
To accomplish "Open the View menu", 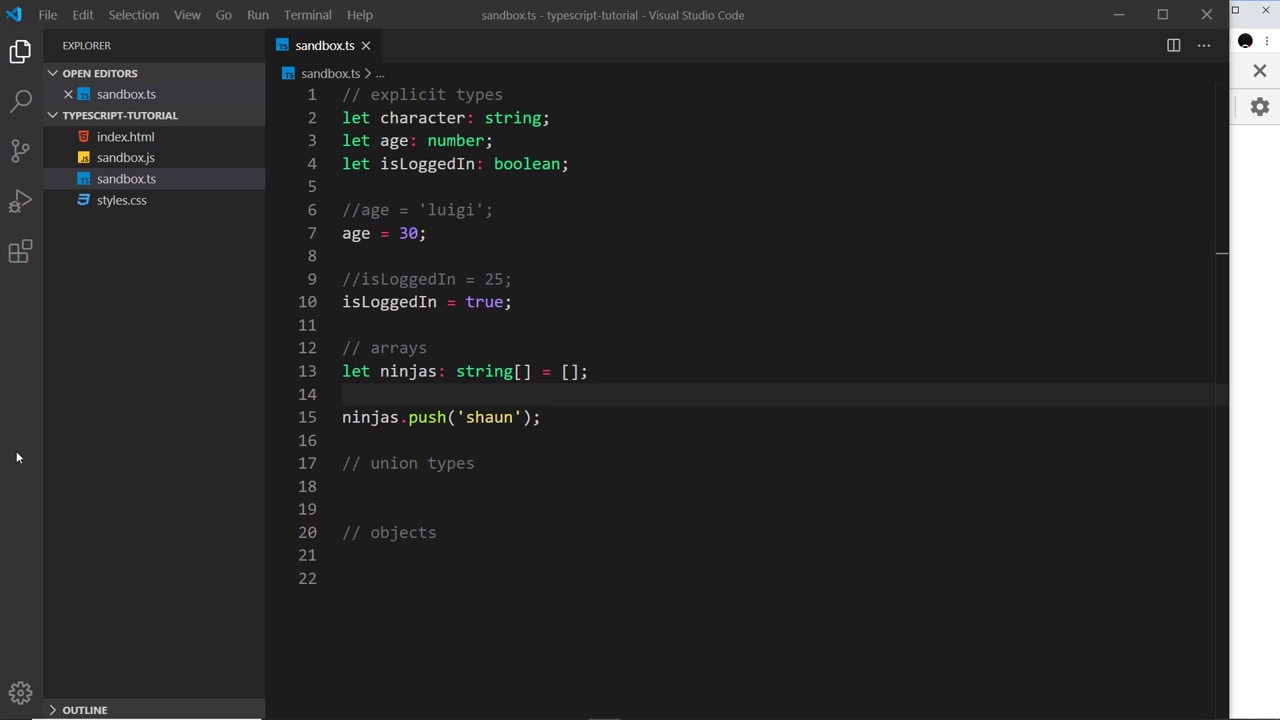I will pyautogui.click(x=187, y=15).
